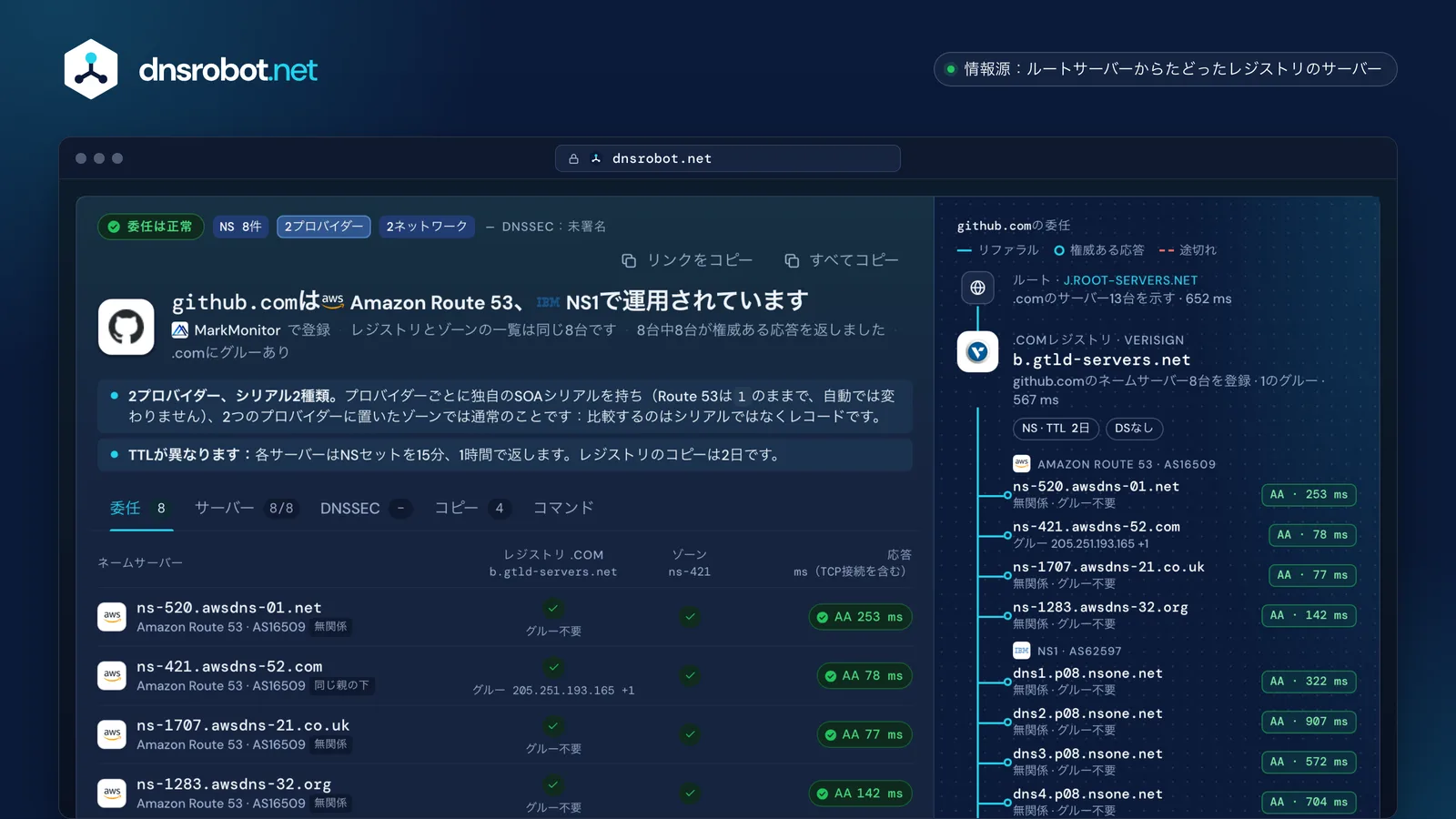Click the NS 8件 badge

(x=240, y=227)
